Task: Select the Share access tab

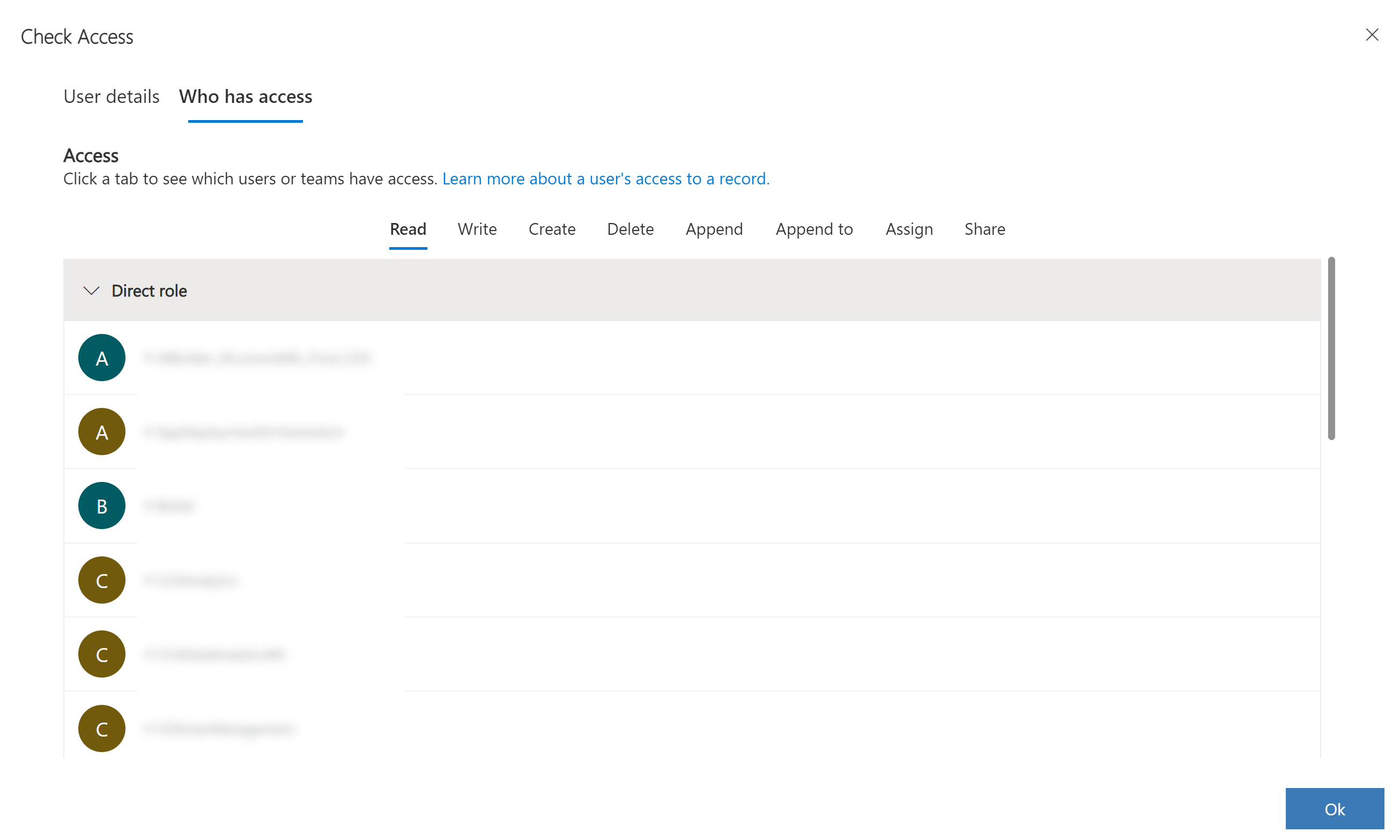Action: pos(984,228)
